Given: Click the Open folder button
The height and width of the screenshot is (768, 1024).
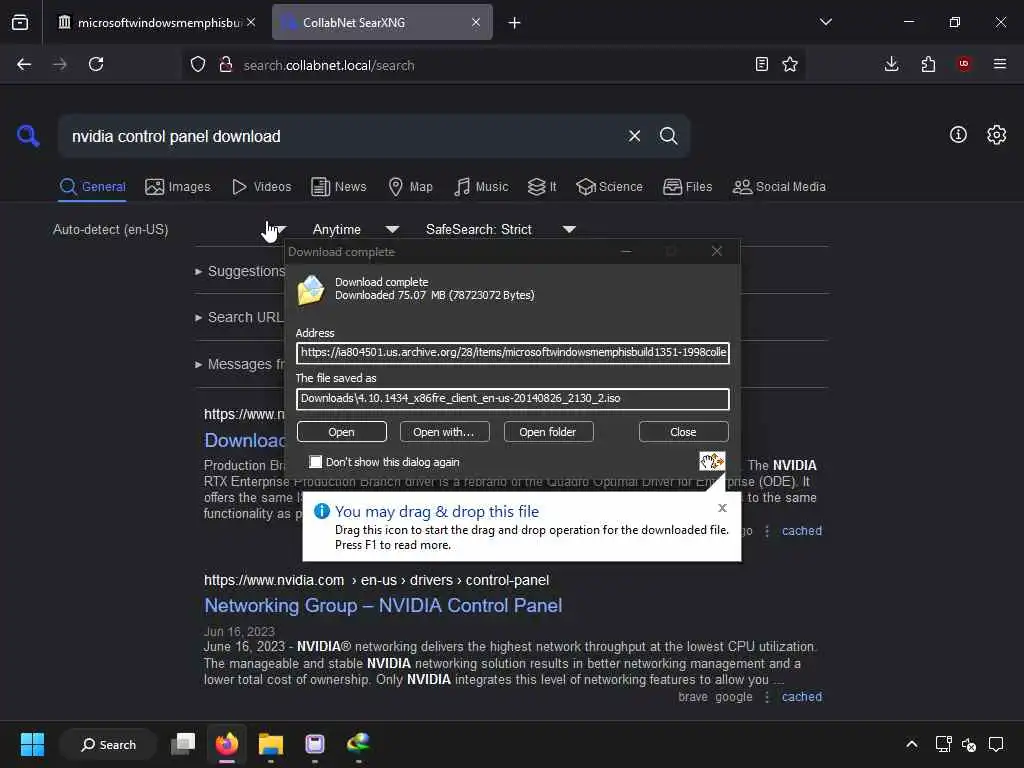Looking at the screenshot, I should (548, 432).
